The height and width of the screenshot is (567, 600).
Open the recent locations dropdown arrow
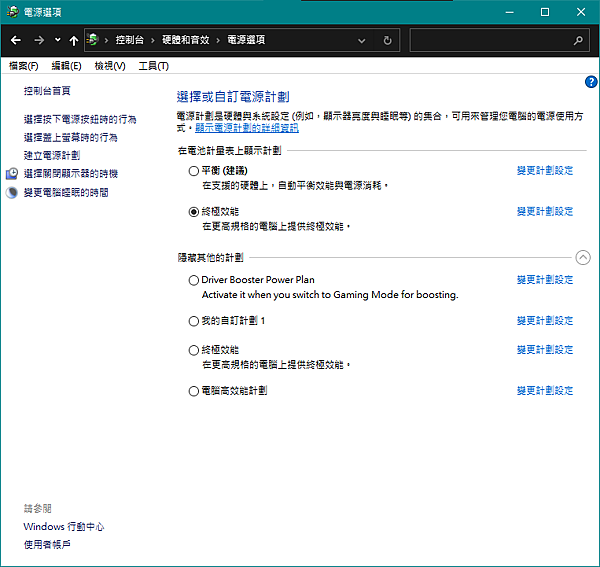click(x=57, y=39)
